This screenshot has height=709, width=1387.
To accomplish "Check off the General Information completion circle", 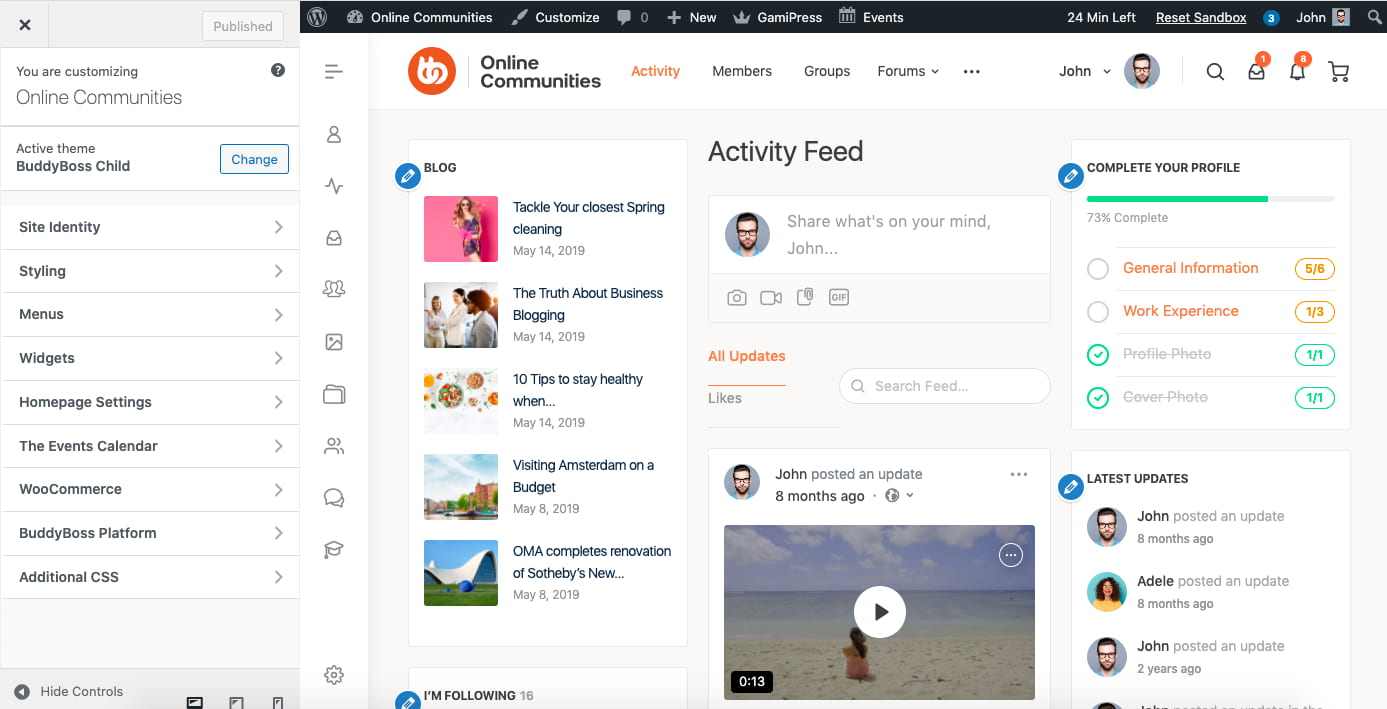I will point(1097,268).
